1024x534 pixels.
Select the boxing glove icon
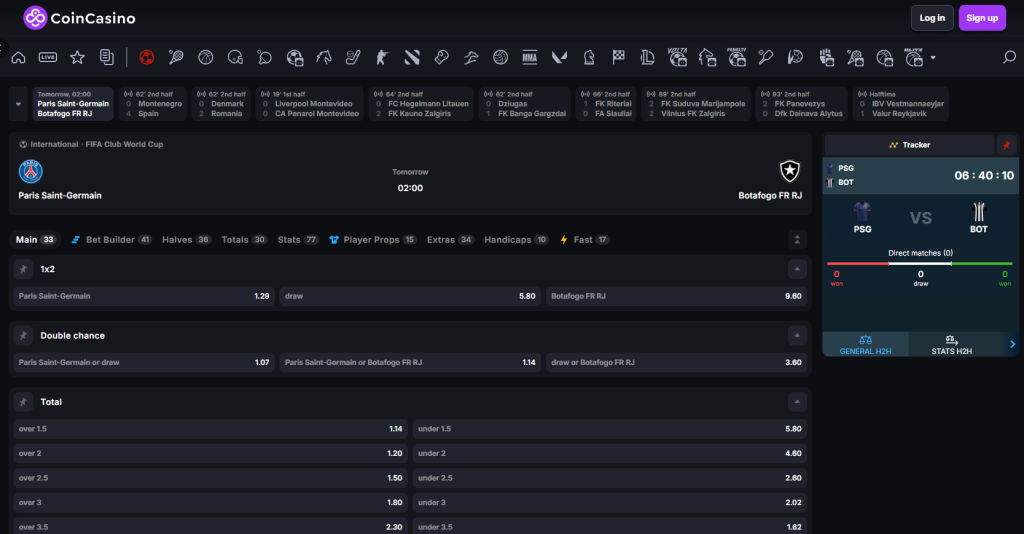(x=441, y=57)
